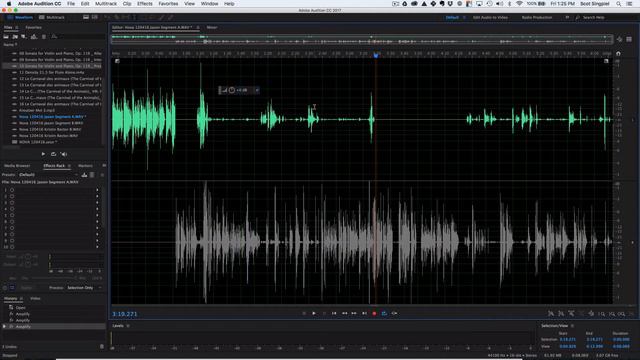
Task: Click the 3:19.271 timecode display
Action: tap(124, 314)
